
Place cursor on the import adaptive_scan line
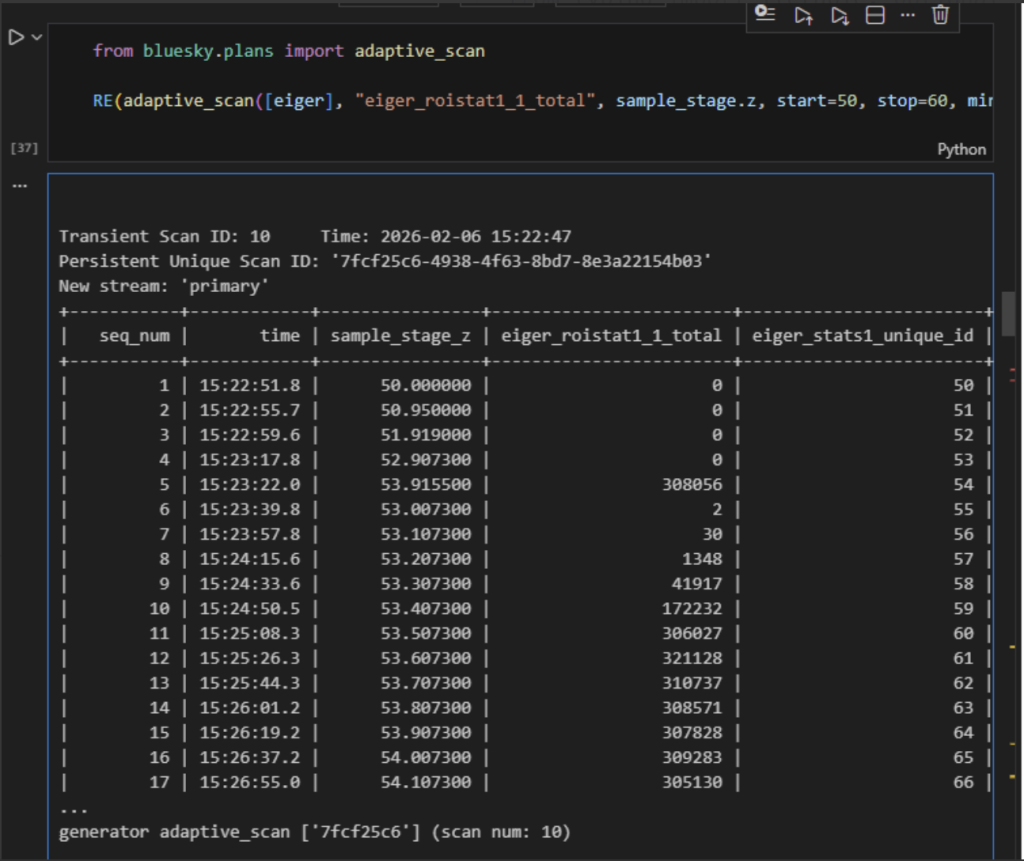click(x=289, y=51)
